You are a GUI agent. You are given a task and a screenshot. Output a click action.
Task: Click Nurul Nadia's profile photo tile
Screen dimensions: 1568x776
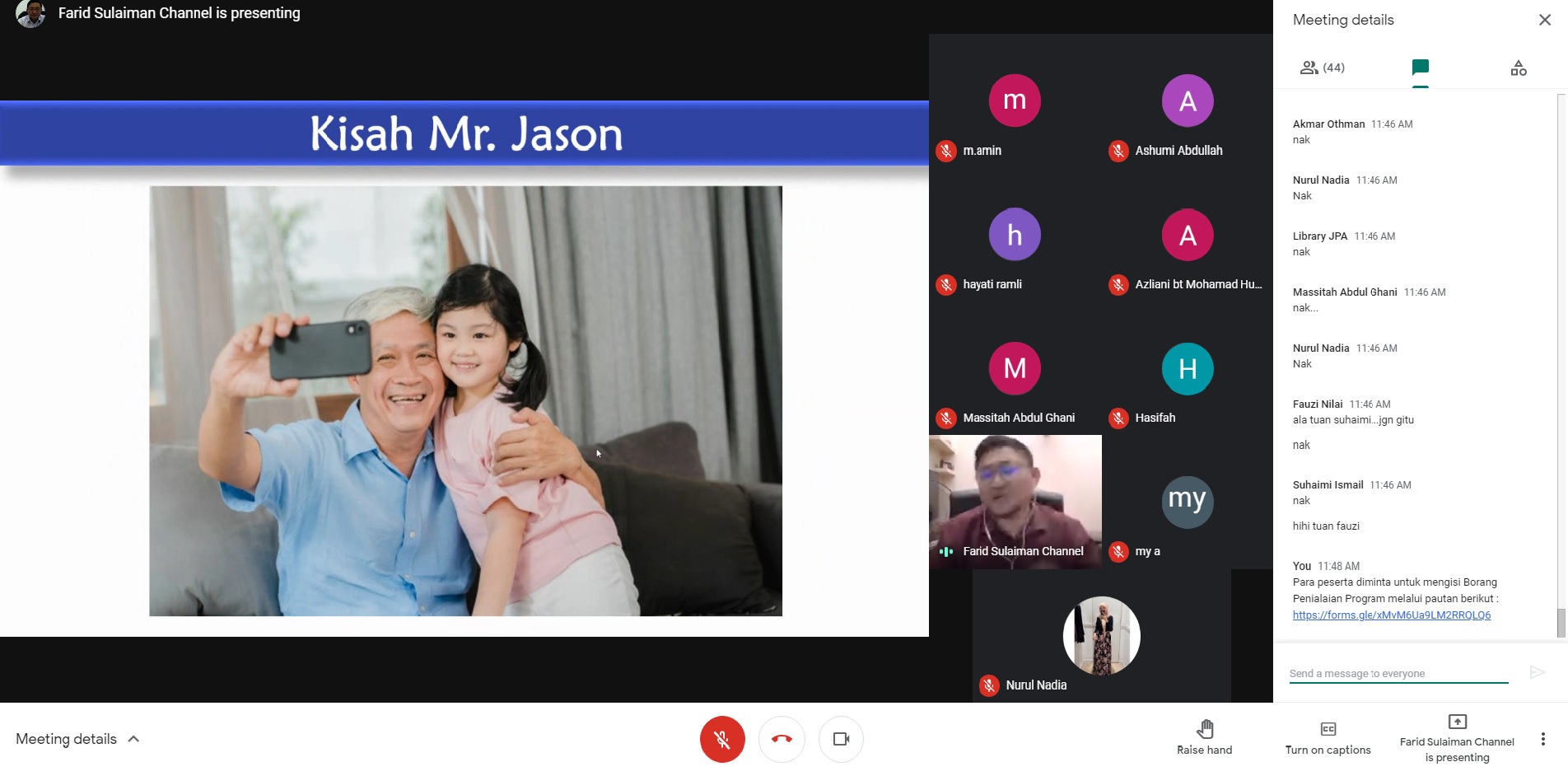pyautogui.click(x=1101, y=636)
